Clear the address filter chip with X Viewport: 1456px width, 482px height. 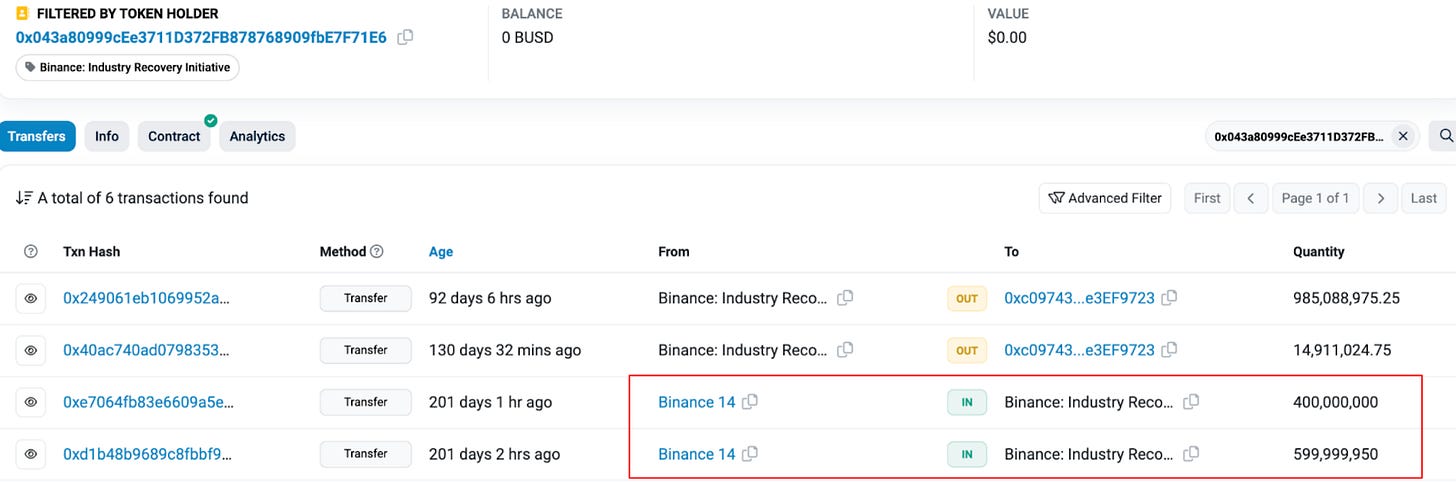click(x=1403, y=136)
